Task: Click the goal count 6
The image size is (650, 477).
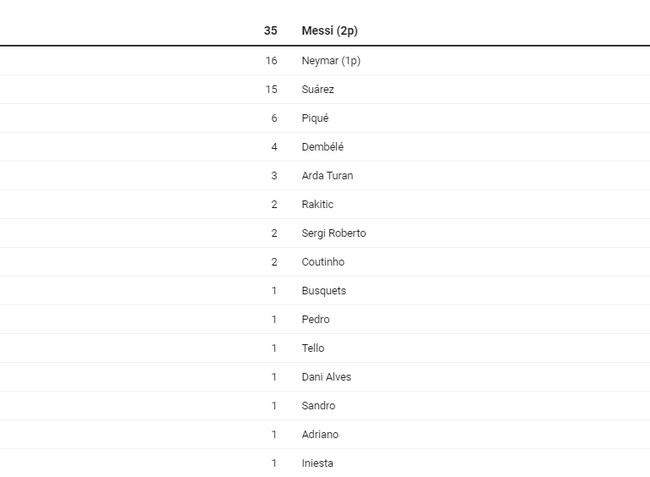Action: pos(274,118)
